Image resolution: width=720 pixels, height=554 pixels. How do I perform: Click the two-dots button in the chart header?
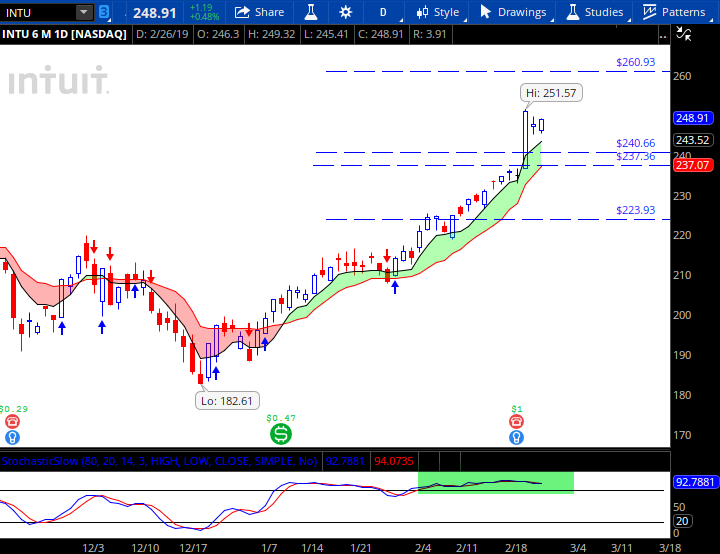click(663, 36)
